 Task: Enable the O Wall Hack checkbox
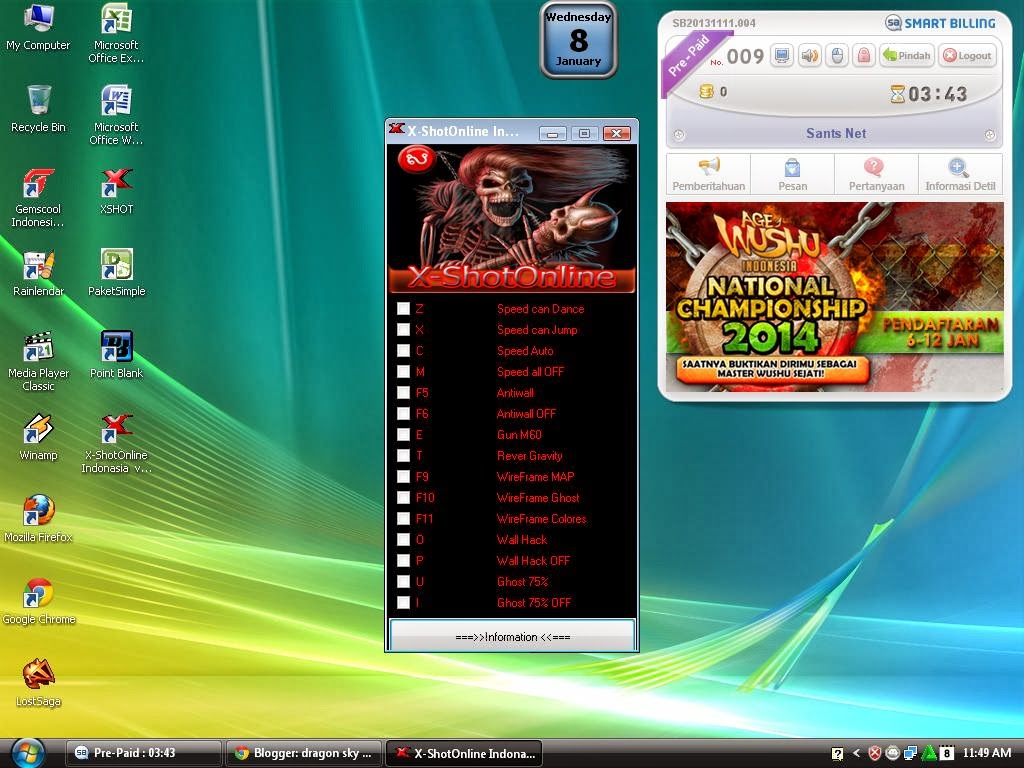click(x=404, y=539)
